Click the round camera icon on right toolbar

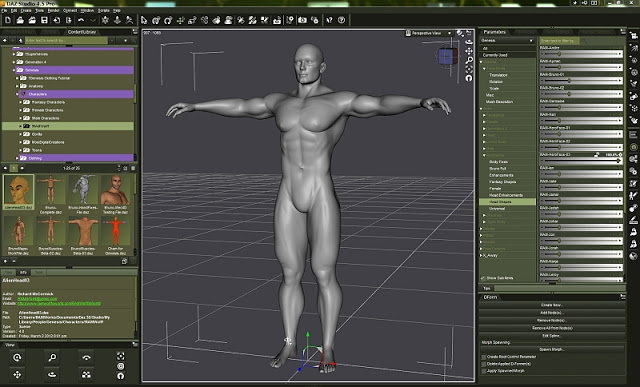(x=633, y=147)
